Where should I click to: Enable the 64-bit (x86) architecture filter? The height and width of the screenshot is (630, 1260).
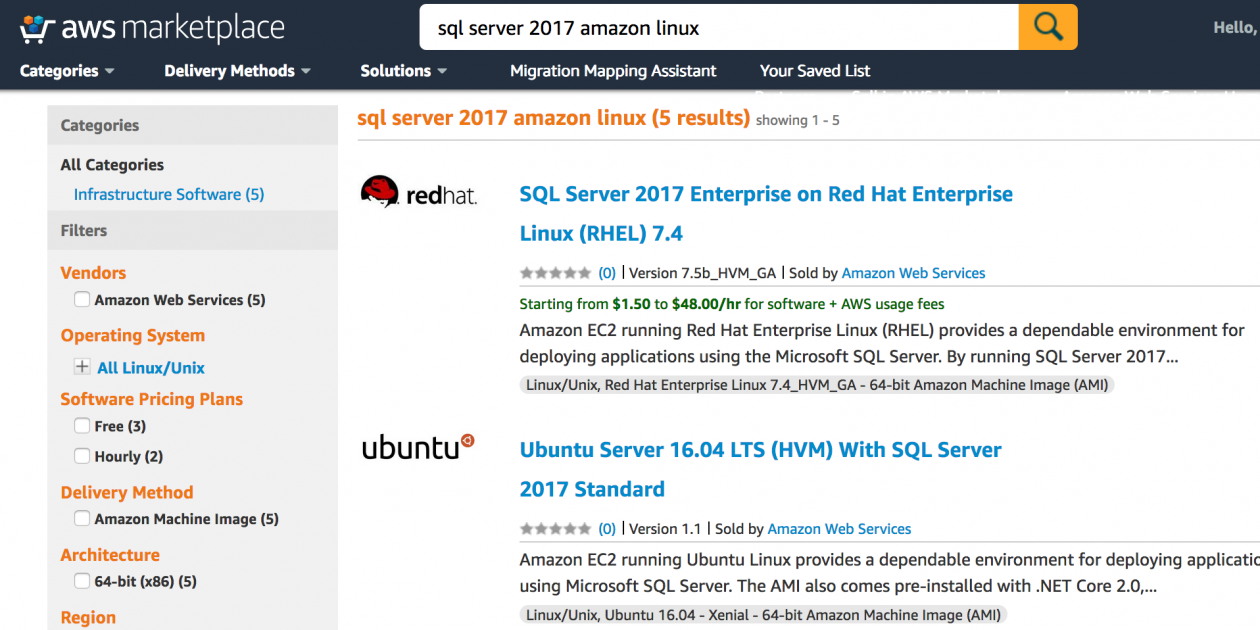81,581
